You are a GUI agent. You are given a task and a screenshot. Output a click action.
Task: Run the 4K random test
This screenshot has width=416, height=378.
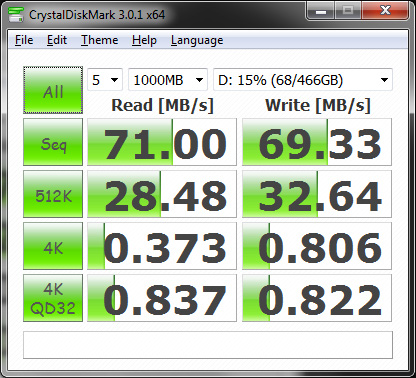tap(53, 246)
